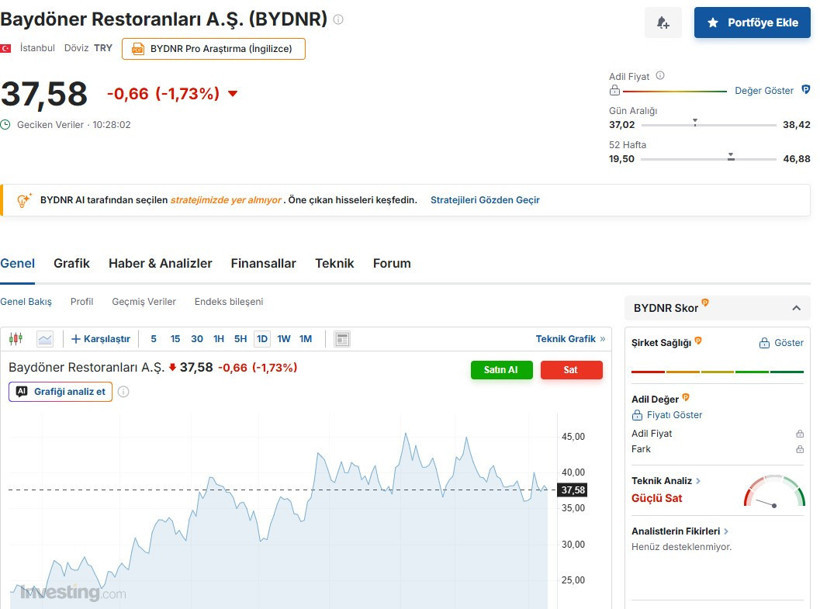
Task: Click Grafiği analiz et AI button
Action: 61,392
